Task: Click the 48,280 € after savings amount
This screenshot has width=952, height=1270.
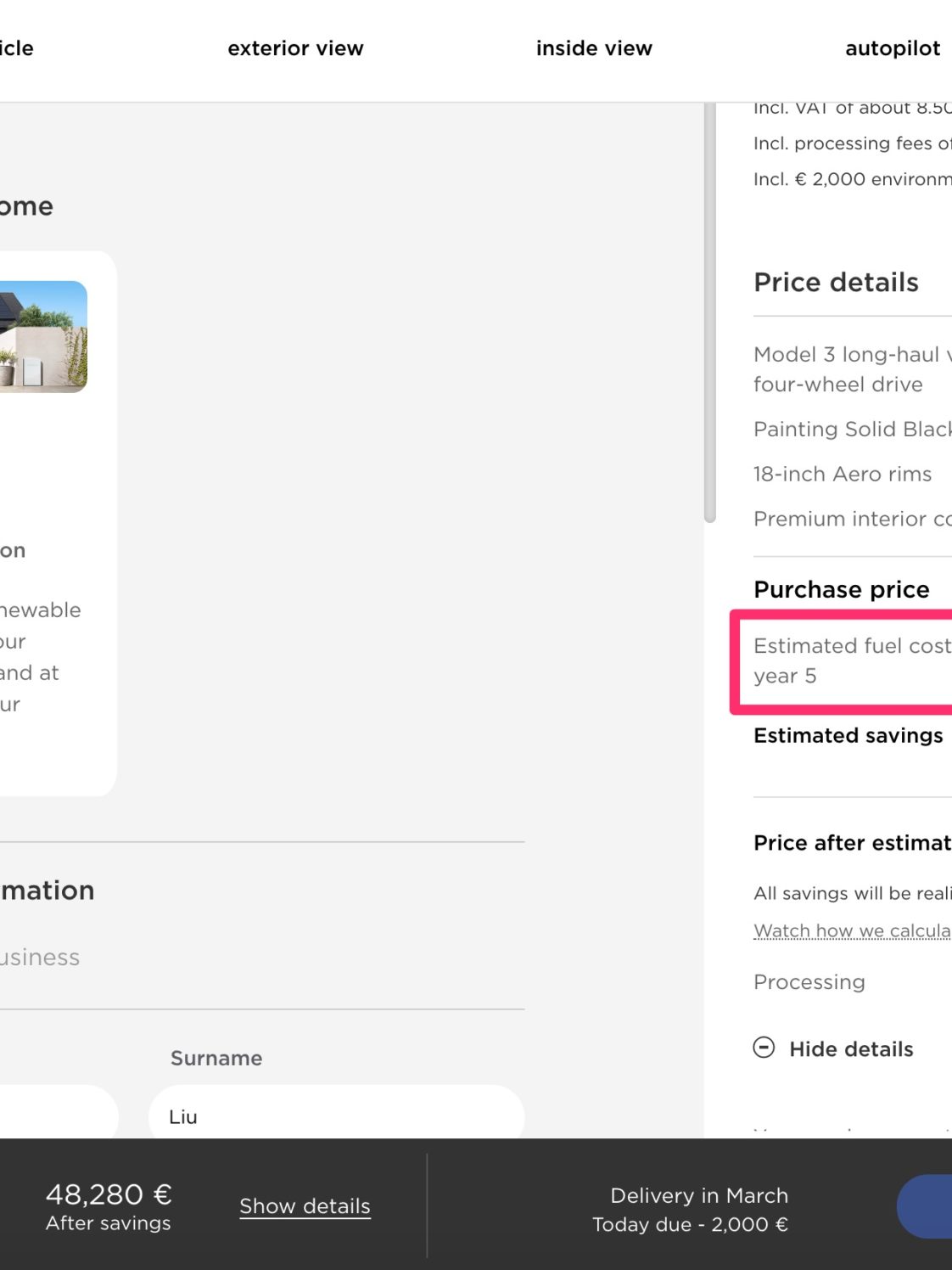Action: [109, 1194]
